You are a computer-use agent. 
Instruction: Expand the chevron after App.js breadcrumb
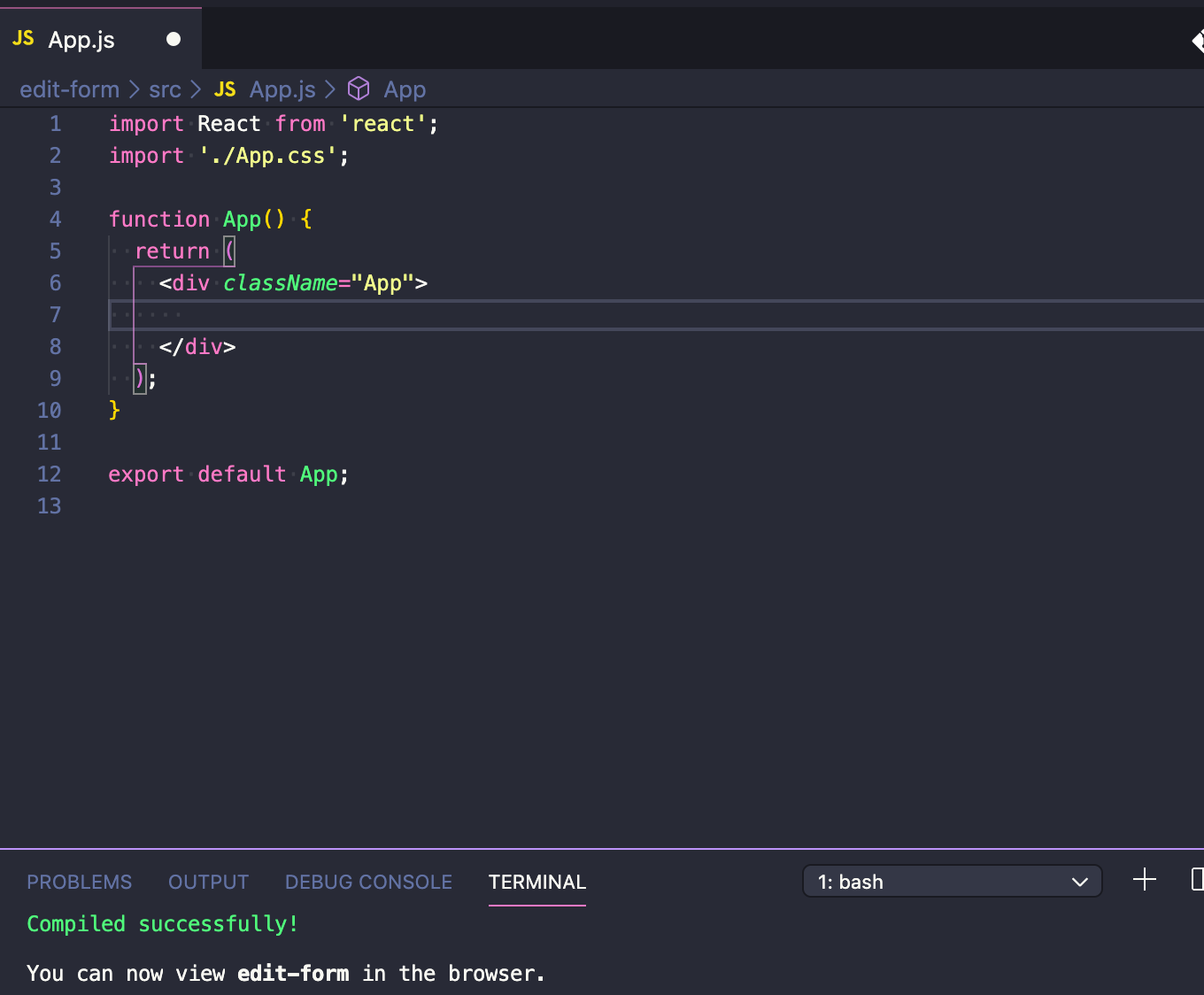point(330,89)
